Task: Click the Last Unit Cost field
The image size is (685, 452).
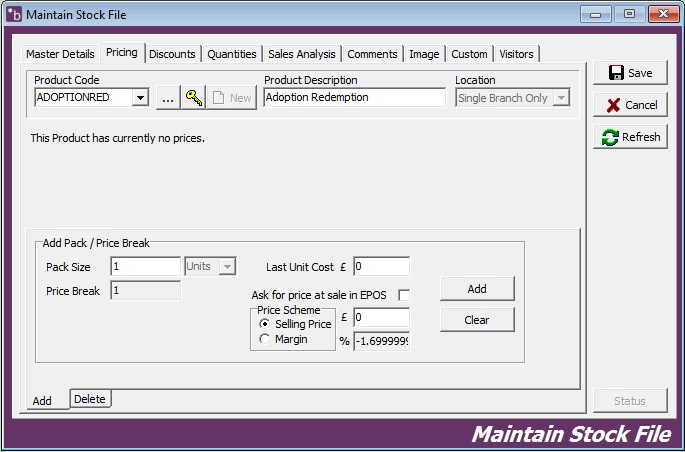Action: 381,267
